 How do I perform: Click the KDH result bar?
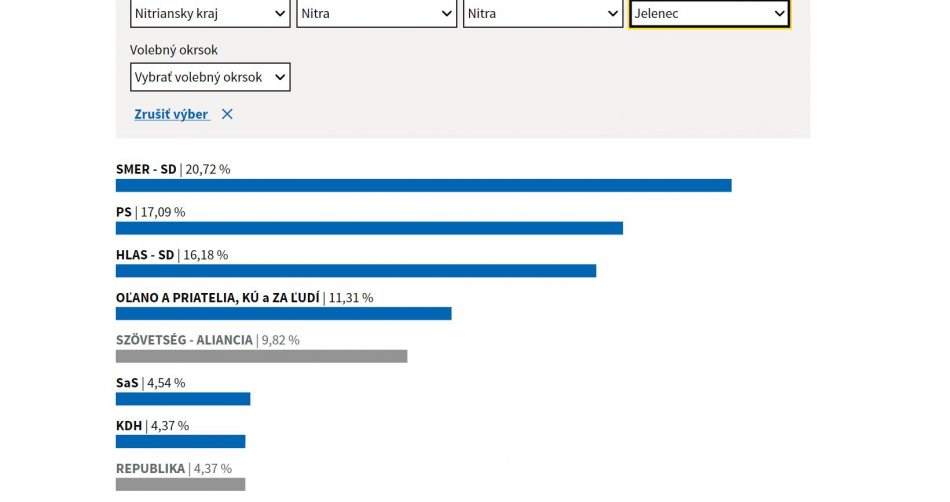[x=180, y=441]
